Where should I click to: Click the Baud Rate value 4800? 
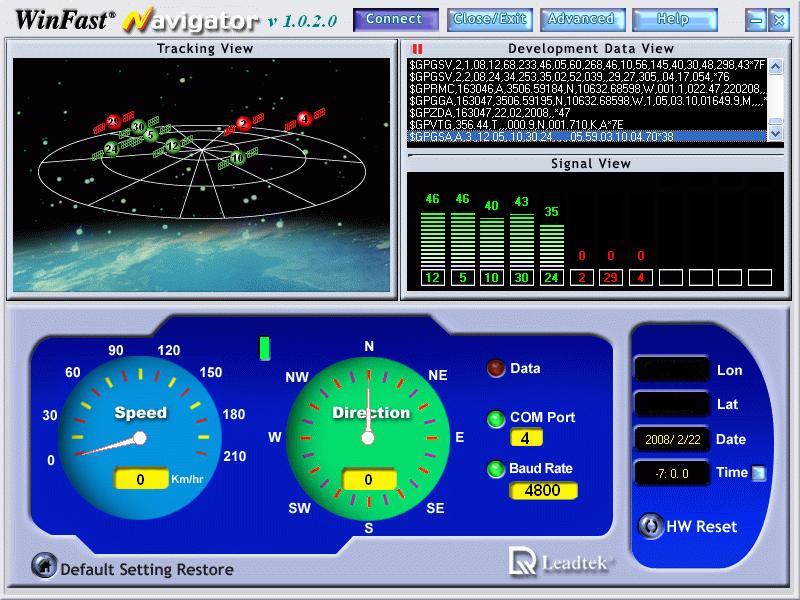coord(543,490)
